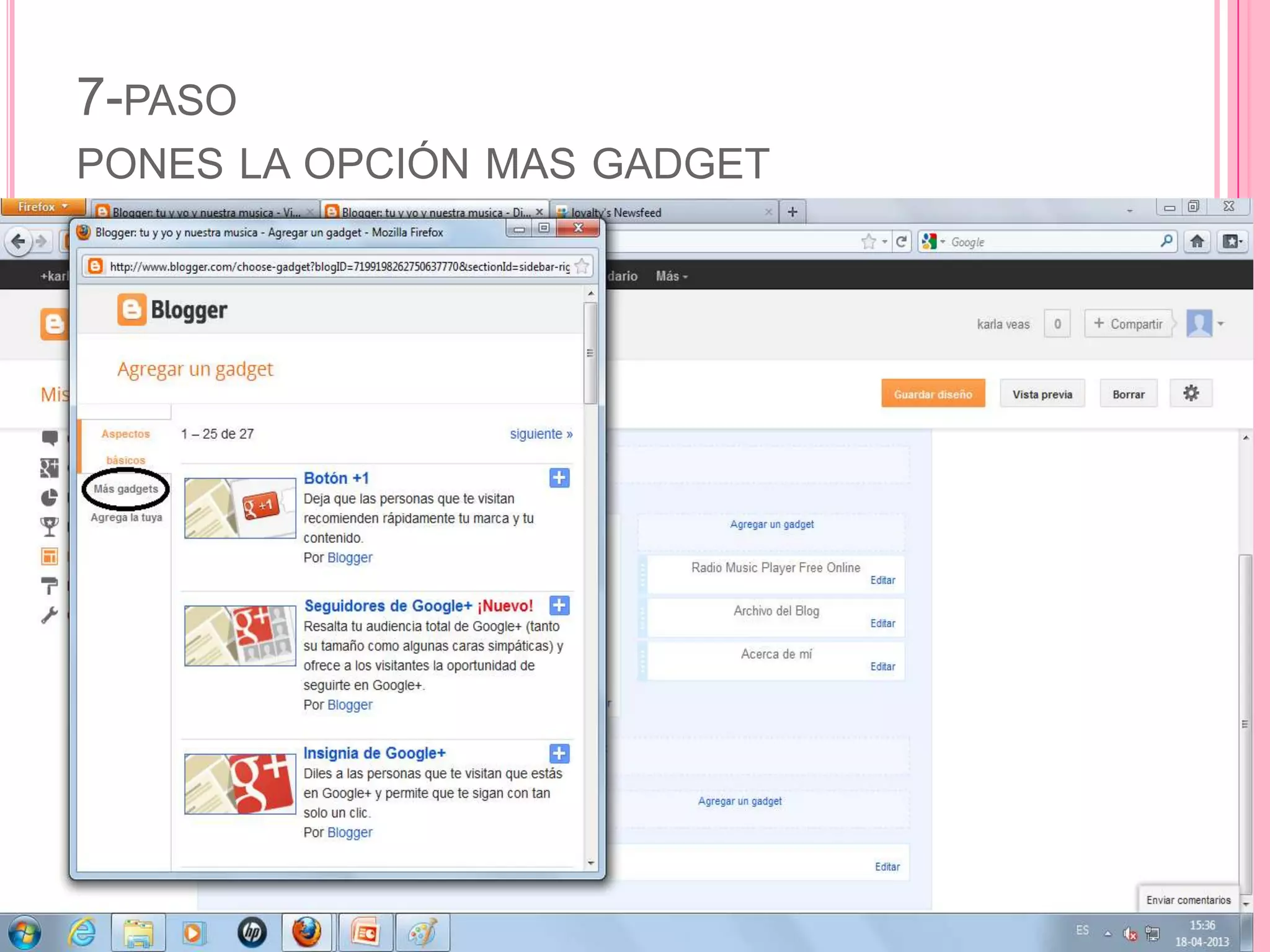This screenshot has width=1270, height=952.
Task: Open Paint from the taskbar
Action: pos(422,932)
